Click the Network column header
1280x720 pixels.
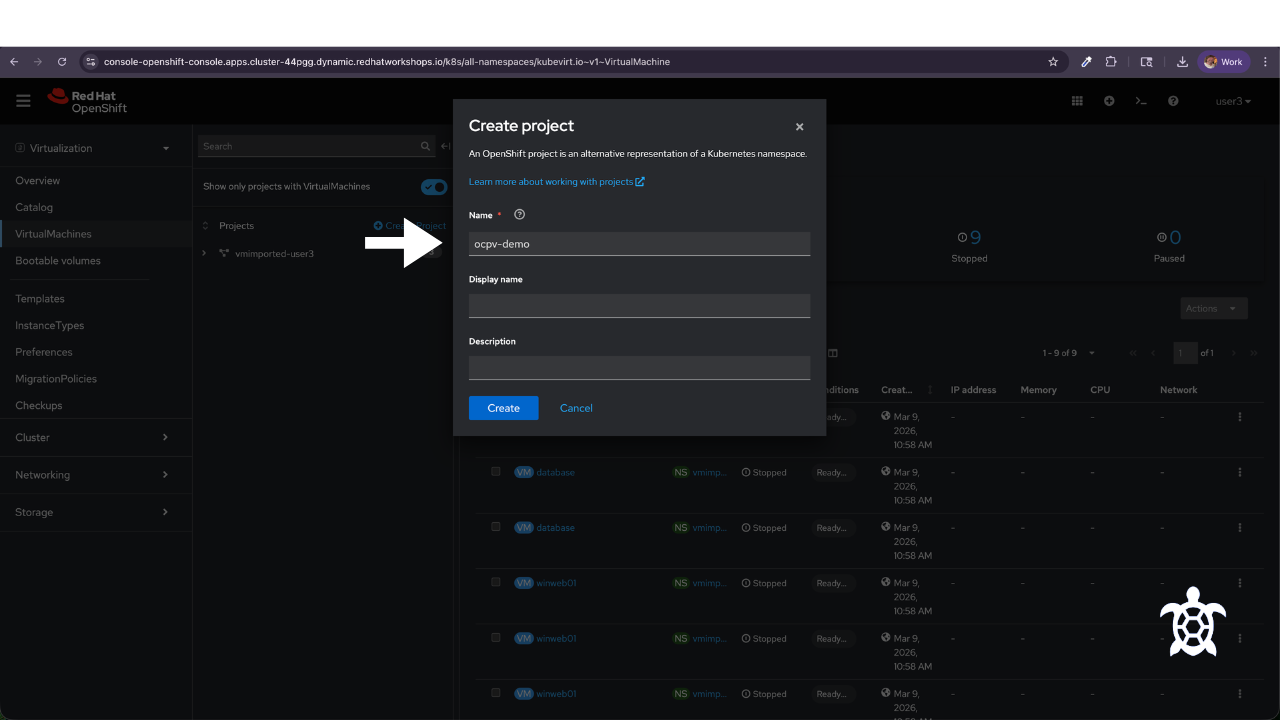(1178, 390)
